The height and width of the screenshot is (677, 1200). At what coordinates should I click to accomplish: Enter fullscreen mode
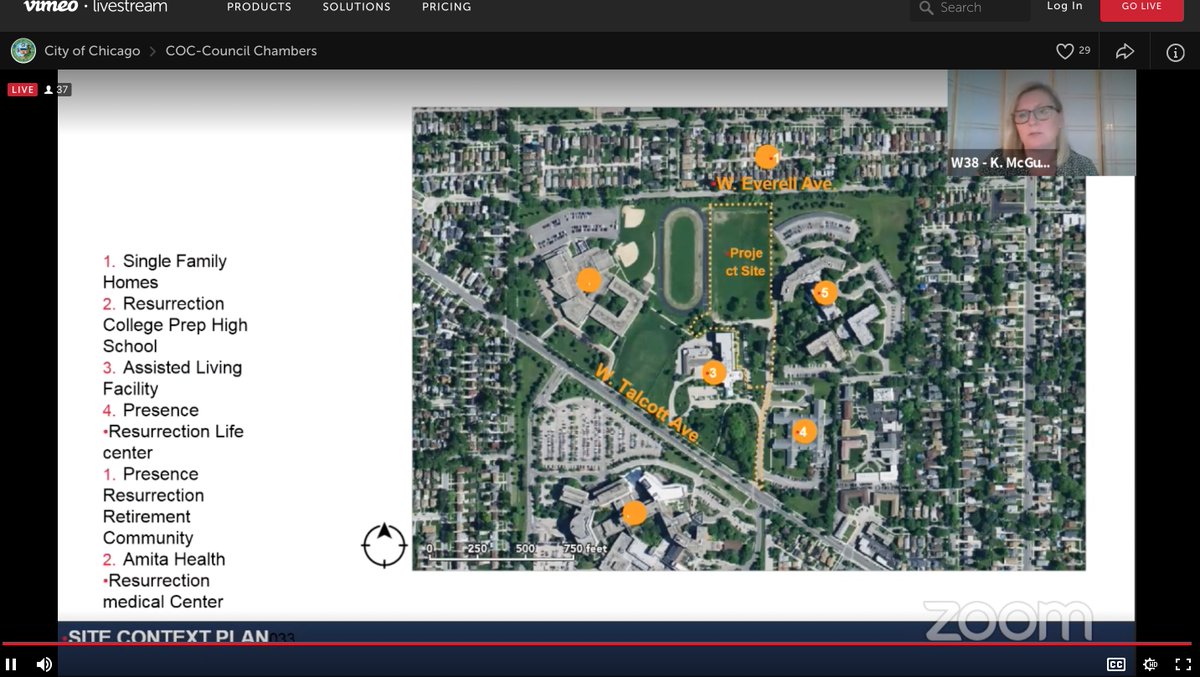coord(1183,664)
